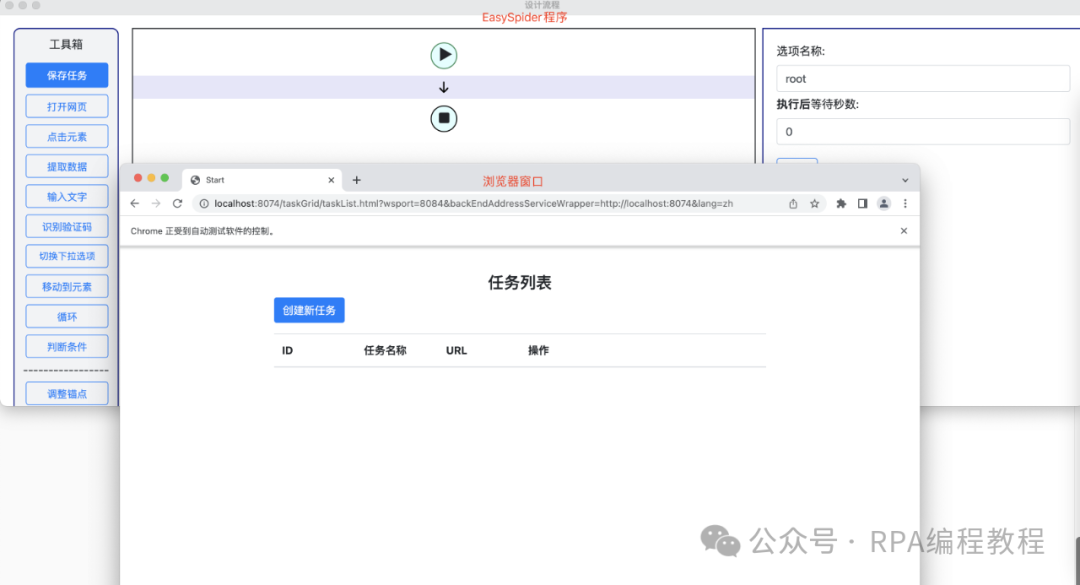Dismiss the Chrome automation notice bar
Screen dimensions: 1080x585
904,231
